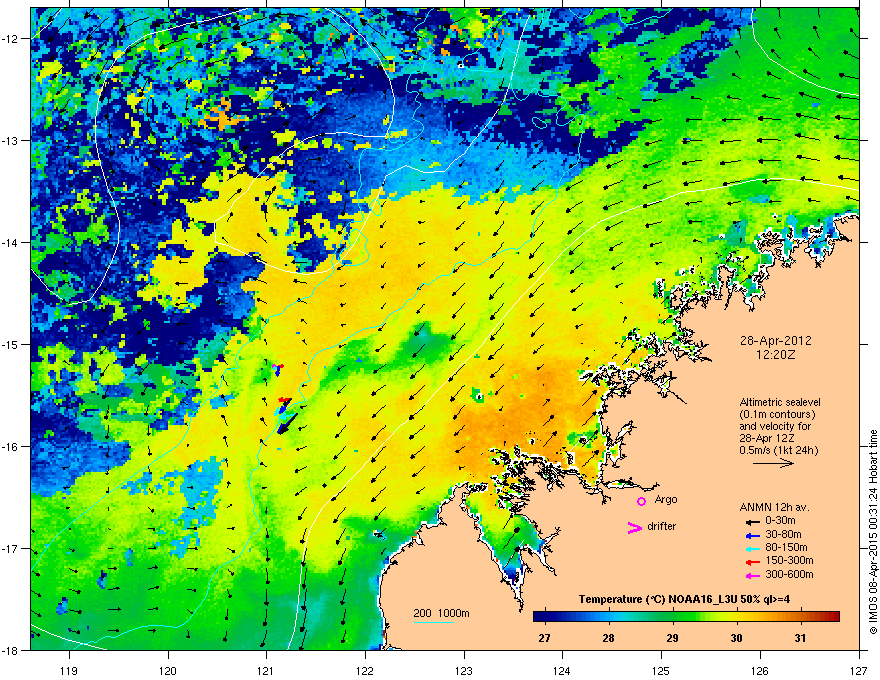Click the cyan bathymetry line legend sample
880x680 pixels.
tap(433, 622)
